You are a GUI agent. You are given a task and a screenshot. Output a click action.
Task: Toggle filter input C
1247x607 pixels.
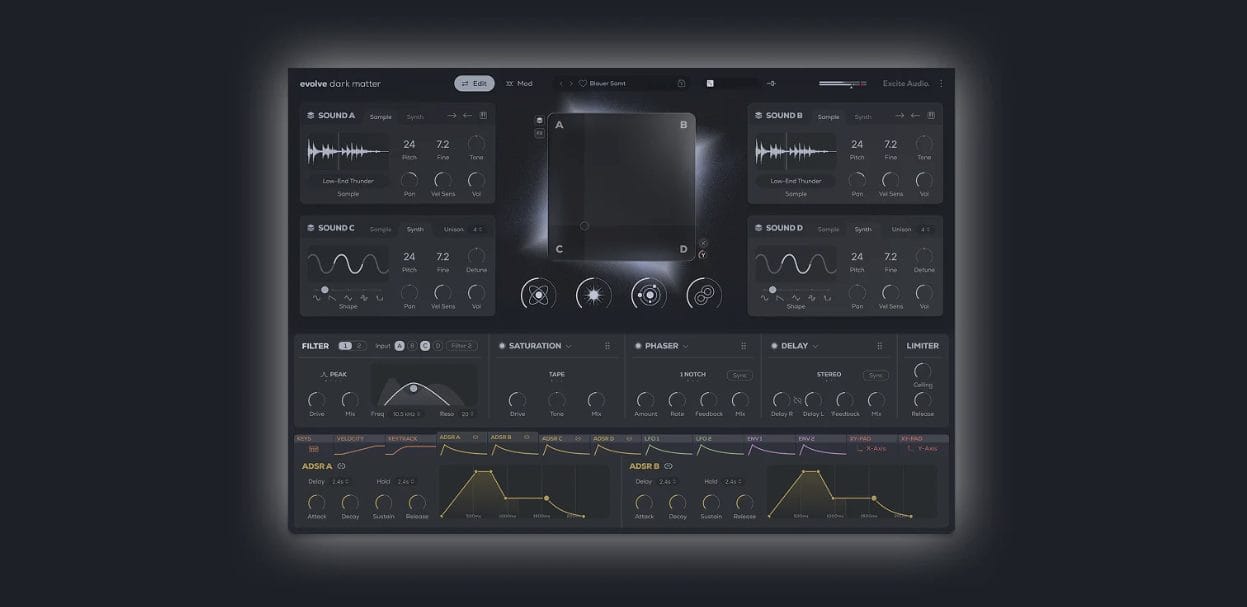coord(425,346)
